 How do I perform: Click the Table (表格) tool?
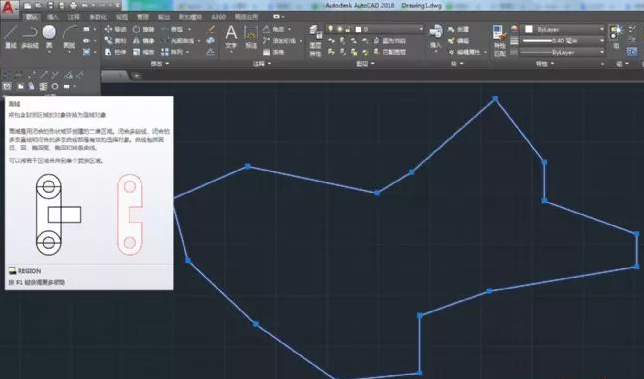tap(274, 52)
